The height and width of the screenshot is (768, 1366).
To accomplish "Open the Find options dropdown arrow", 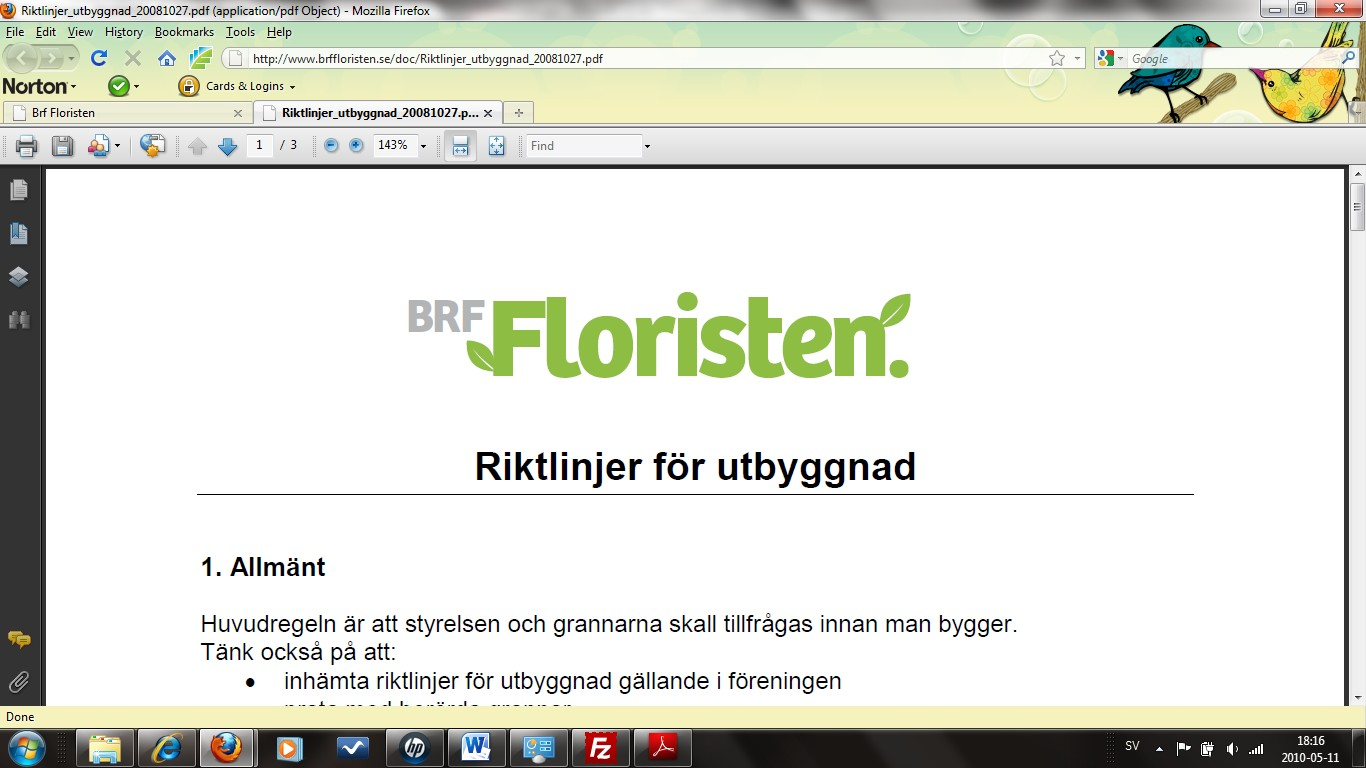I will [x=647, y=146].
